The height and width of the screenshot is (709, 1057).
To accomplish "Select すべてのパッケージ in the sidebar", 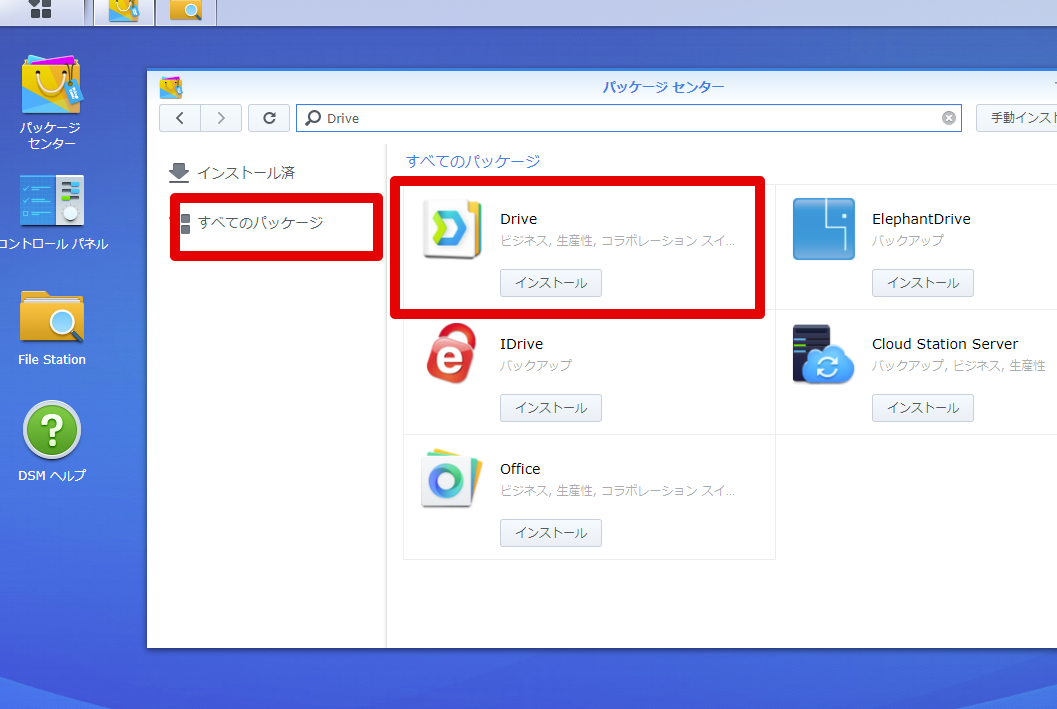I will pos(253,223).
